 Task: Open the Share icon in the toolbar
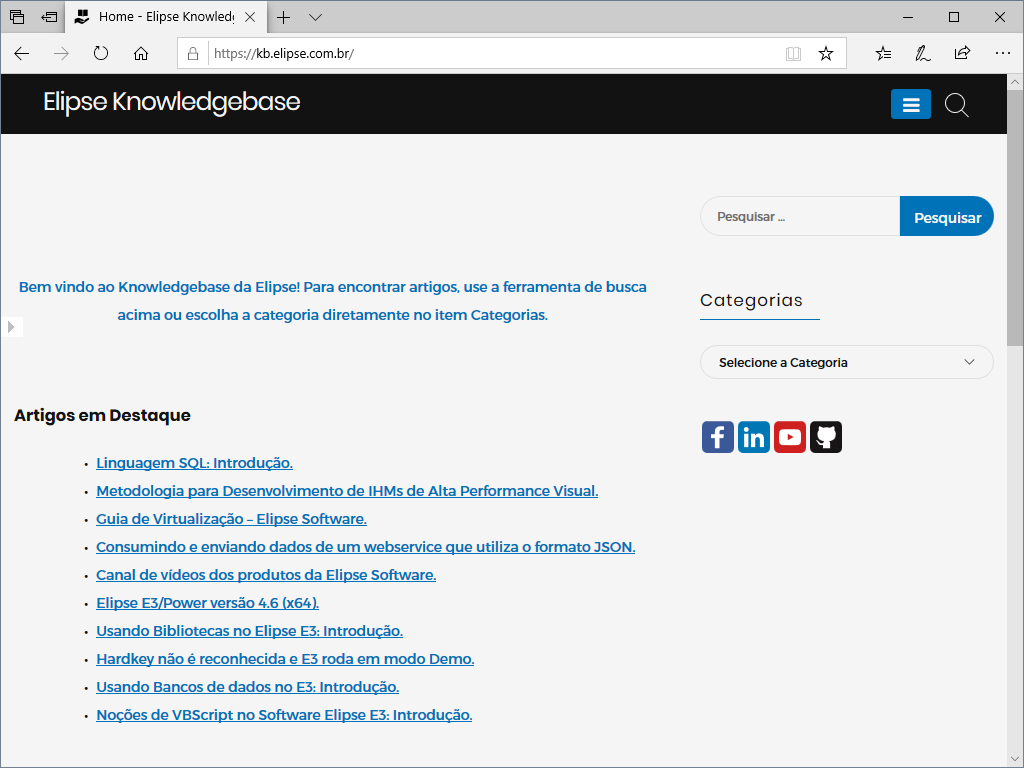point(962,53)
